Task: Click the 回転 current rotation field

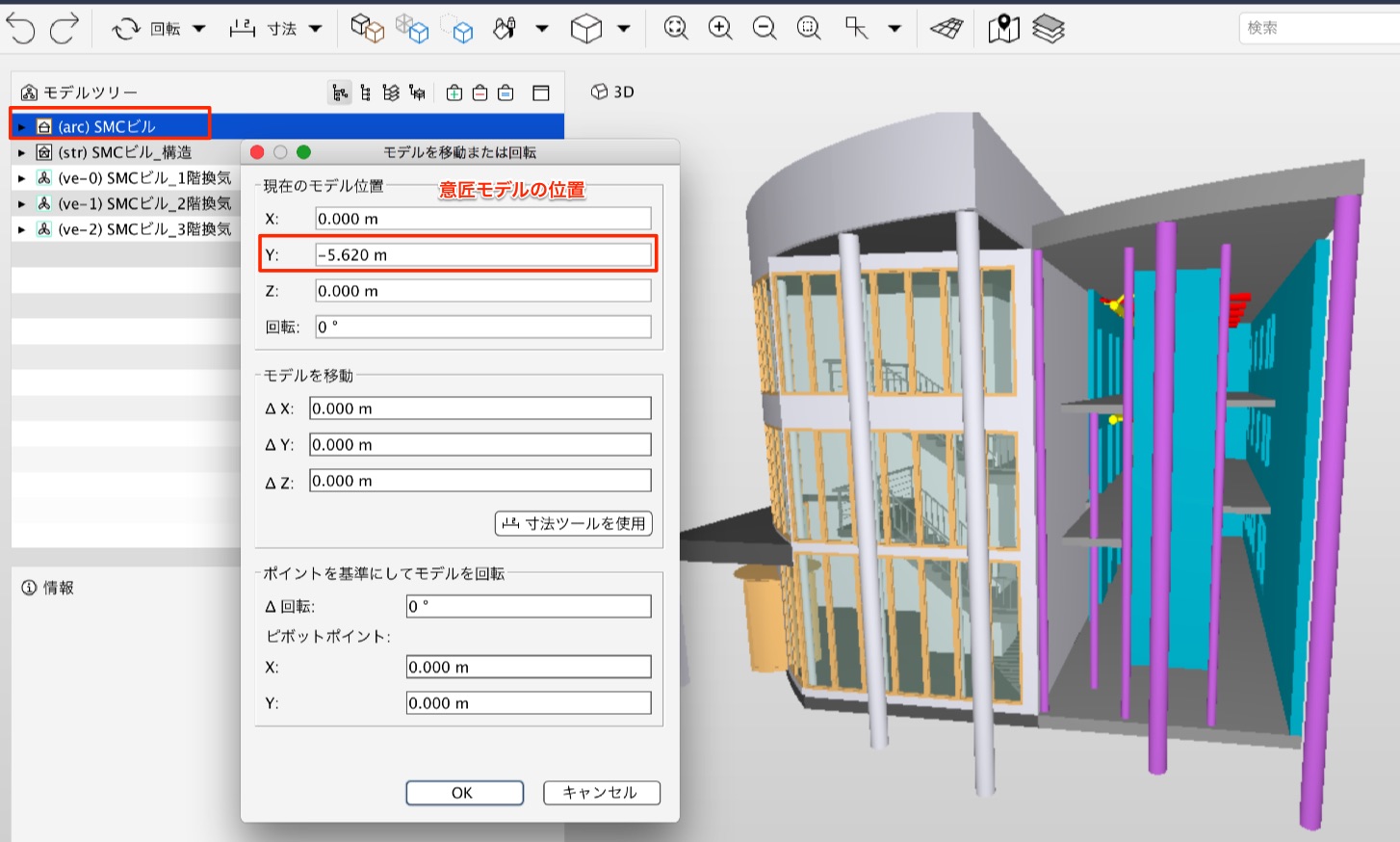Action: [483, 327]
